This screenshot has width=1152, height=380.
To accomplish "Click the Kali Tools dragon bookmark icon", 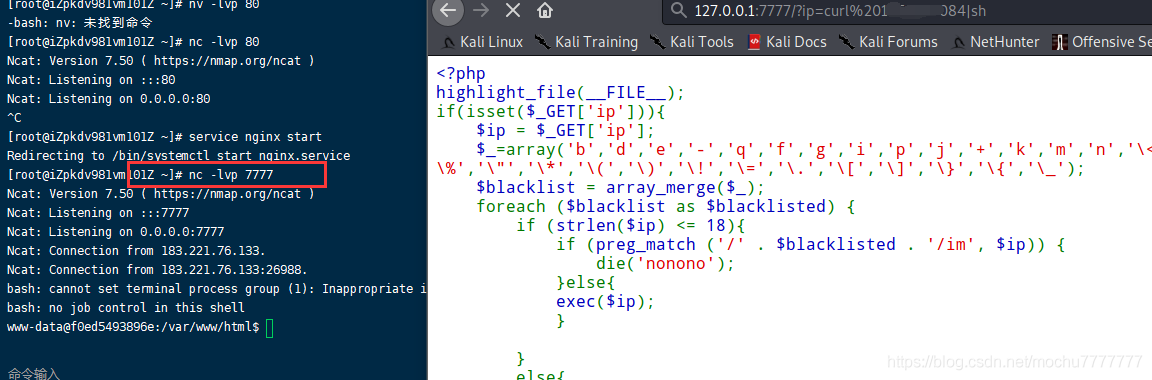I will click(x=657, y=42).
